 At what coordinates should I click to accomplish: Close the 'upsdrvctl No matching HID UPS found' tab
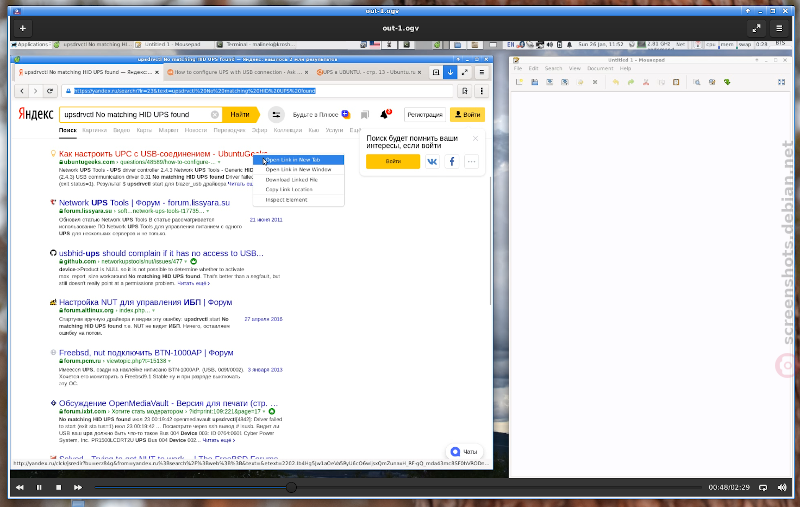157,72
